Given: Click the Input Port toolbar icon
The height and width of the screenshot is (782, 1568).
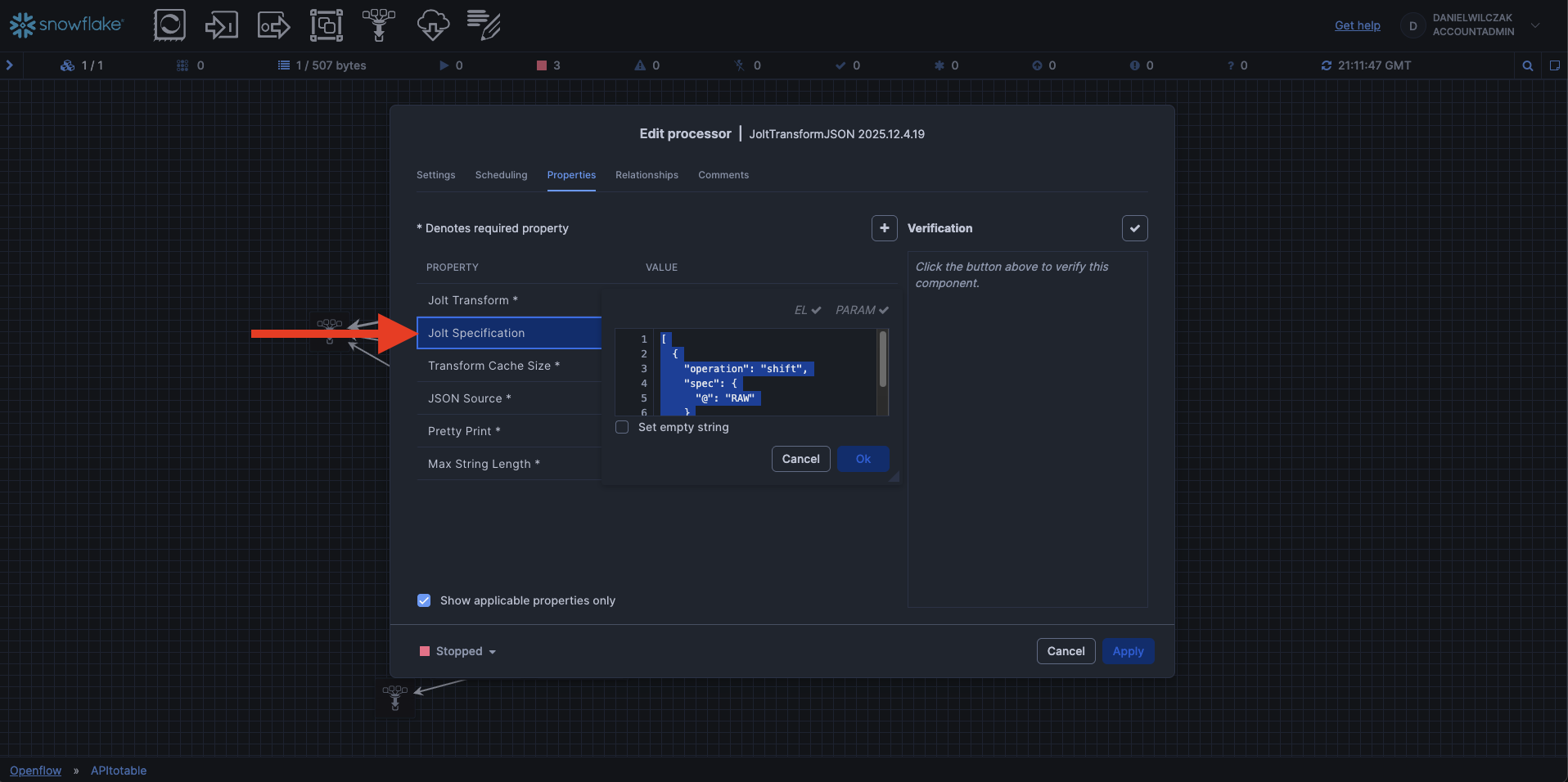Looking at the screenshot, I should pyautogui.click(x=221, y=25).
